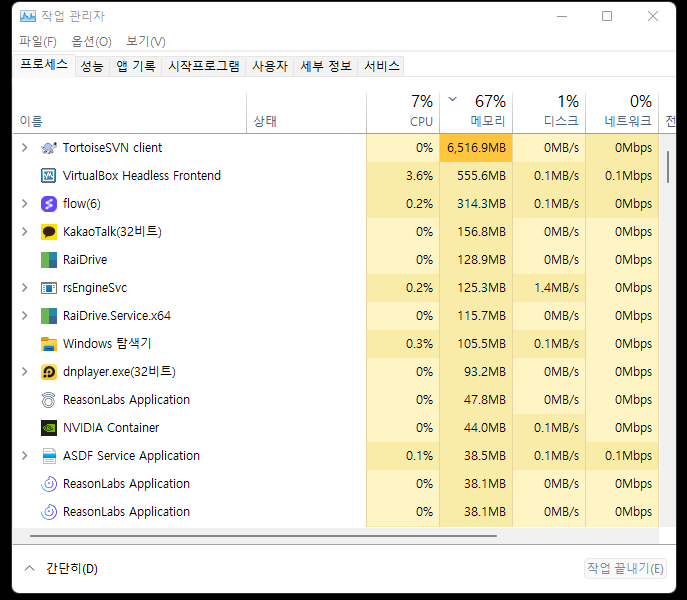The width and height of the screenshot is (687, 600).
Task: Select the RaiDrive process name
Action: (85, 260)
